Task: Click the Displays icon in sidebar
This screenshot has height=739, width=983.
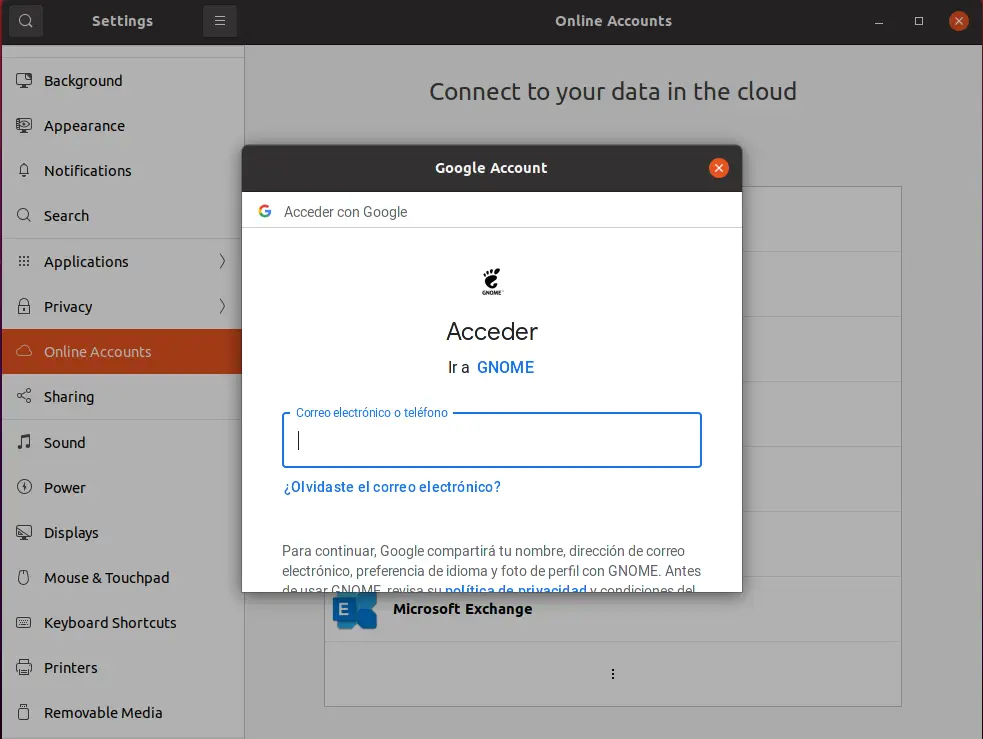Action: pos(24,532)
